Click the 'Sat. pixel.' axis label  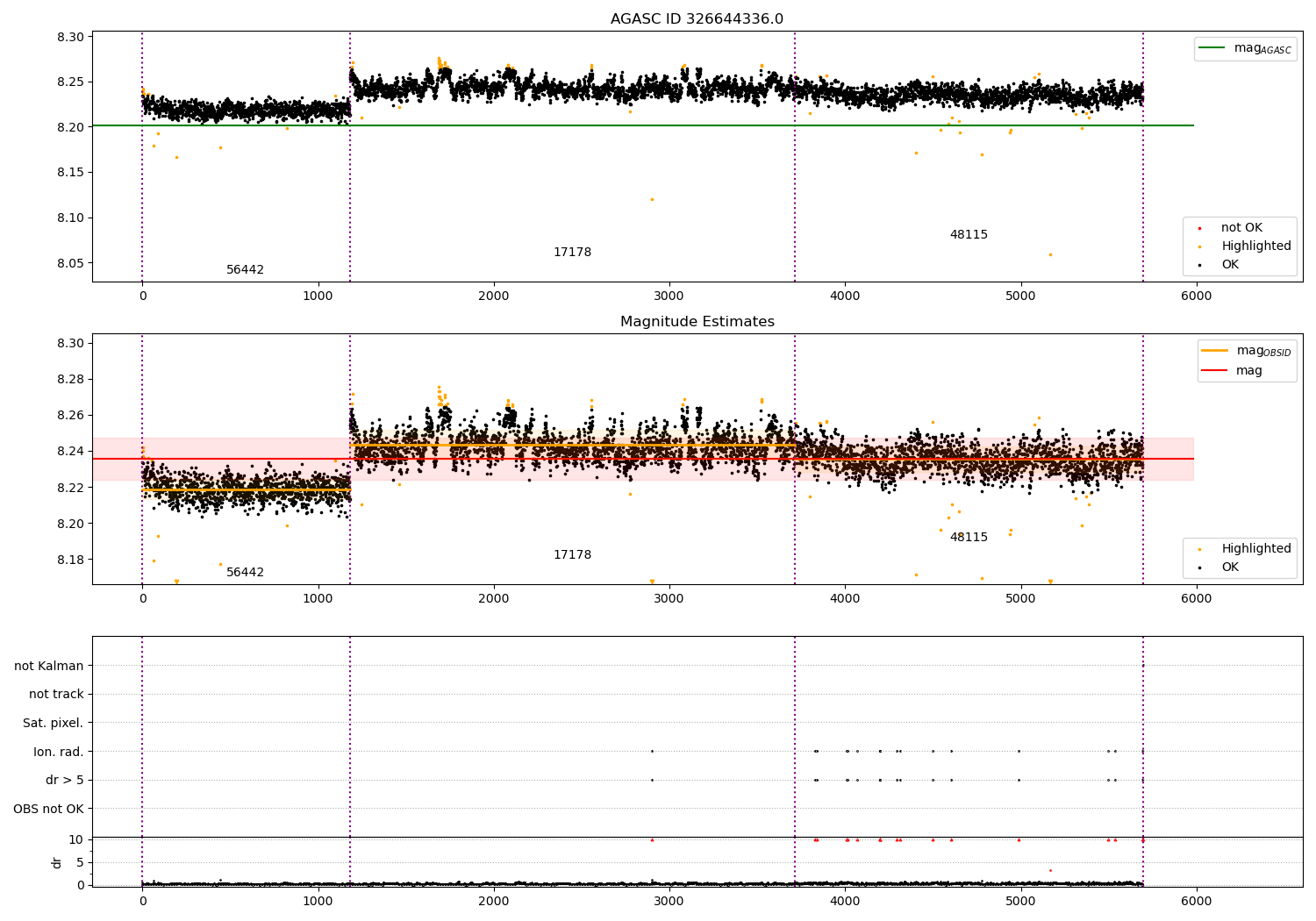click(54, 724)
